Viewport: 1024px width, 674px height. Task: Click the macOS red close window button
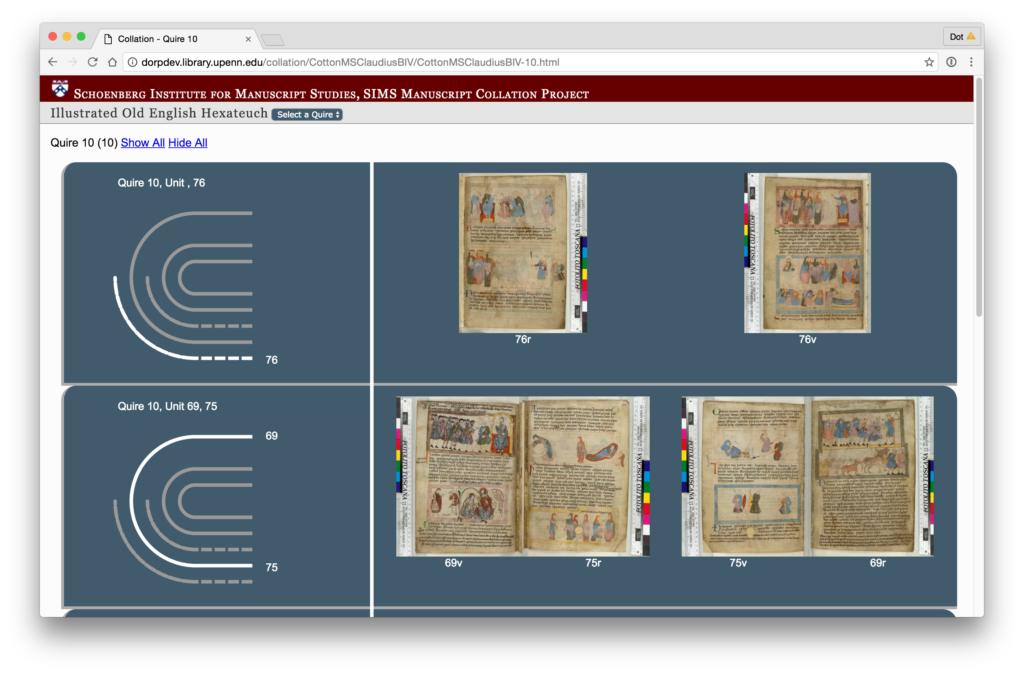click(53, 37)
